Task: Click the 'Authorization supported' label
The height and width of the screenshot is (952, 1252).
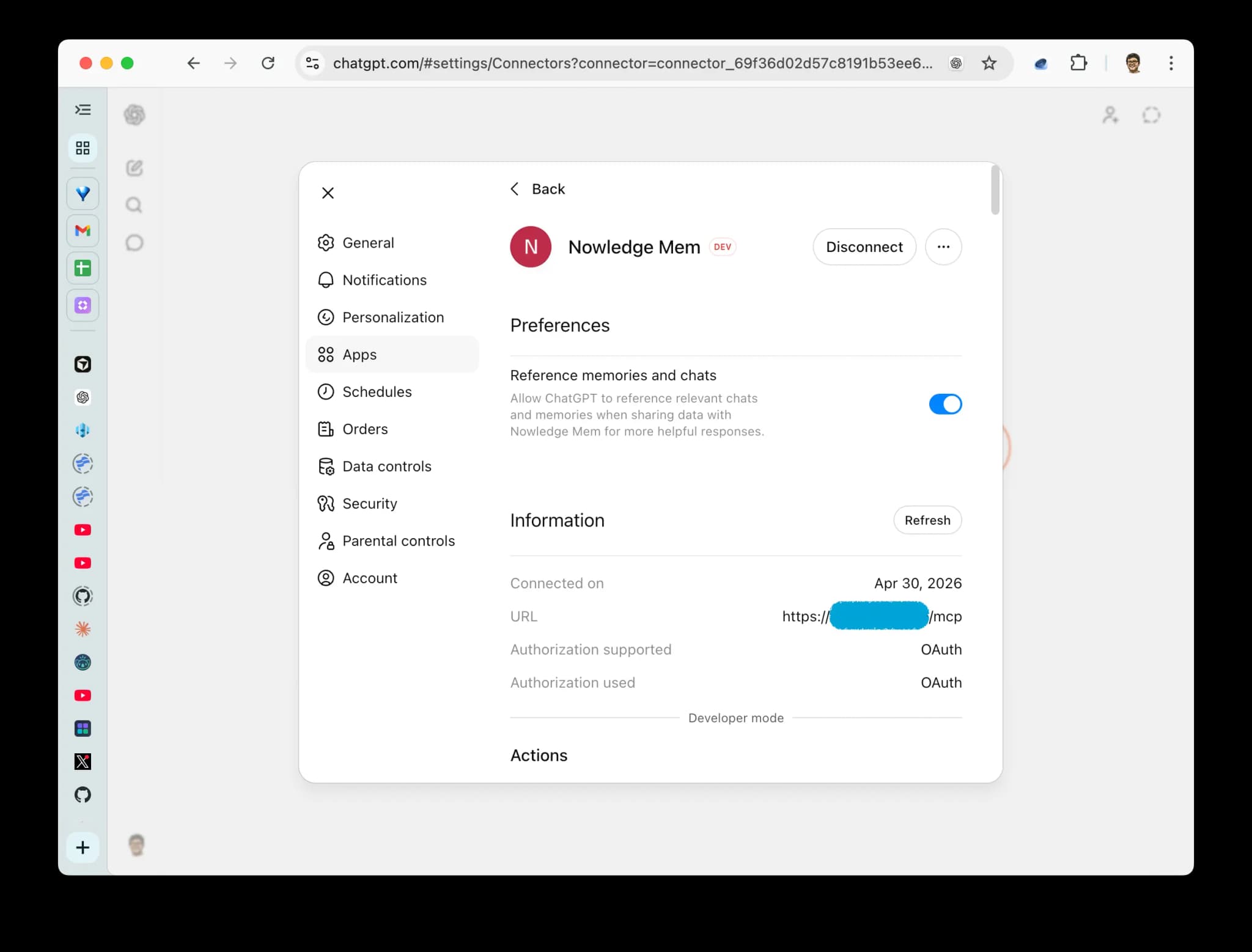Action: (591, 649)
